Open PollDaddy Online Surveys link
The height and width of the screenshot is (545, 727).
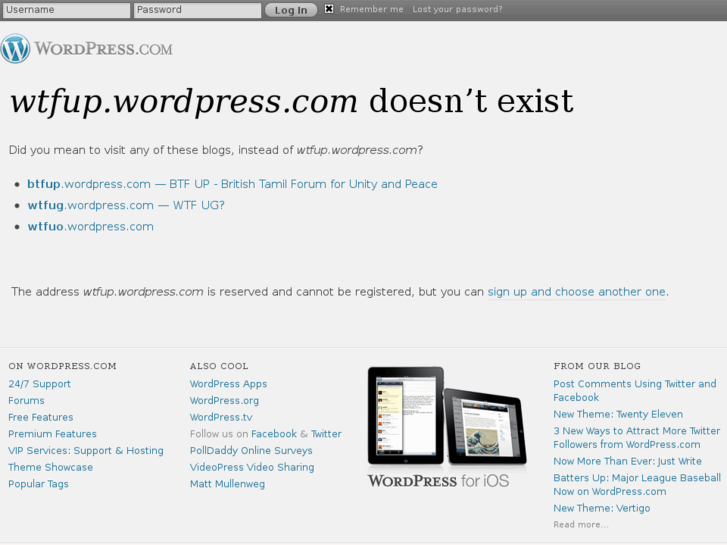[251, 450]
